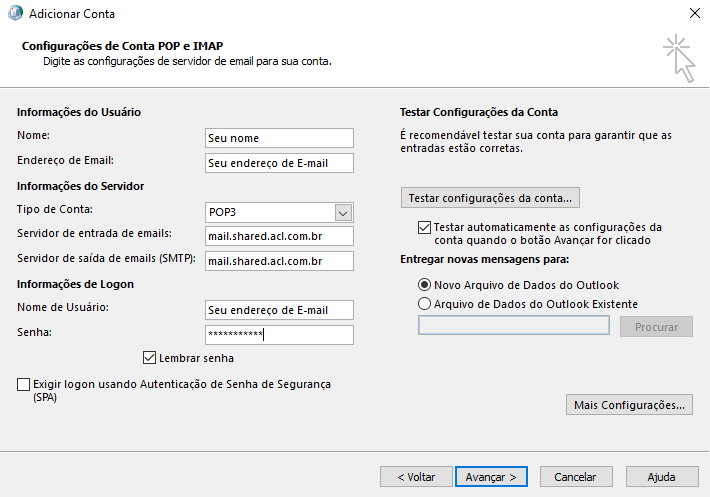Uncheck Testar automaticamente as configurações checkbox
The width and height of the screenshot is (710, 497).
pos(425,227)
